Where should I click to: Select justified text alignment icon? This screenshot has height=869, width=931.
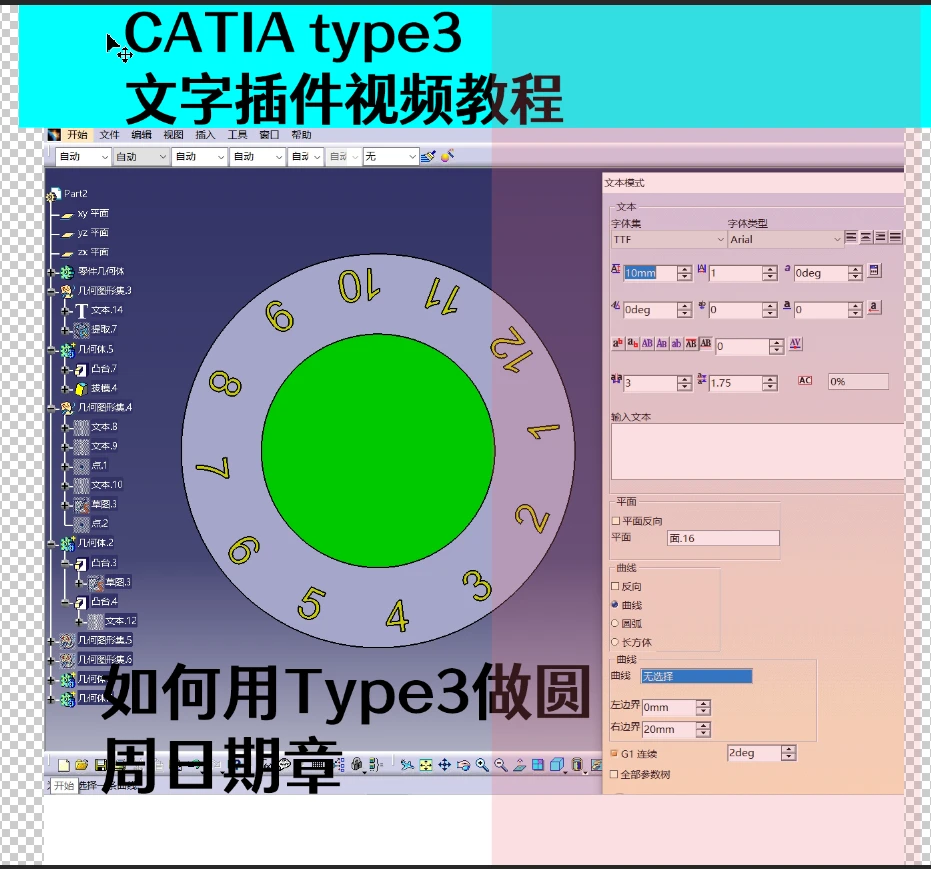point(895,237)
